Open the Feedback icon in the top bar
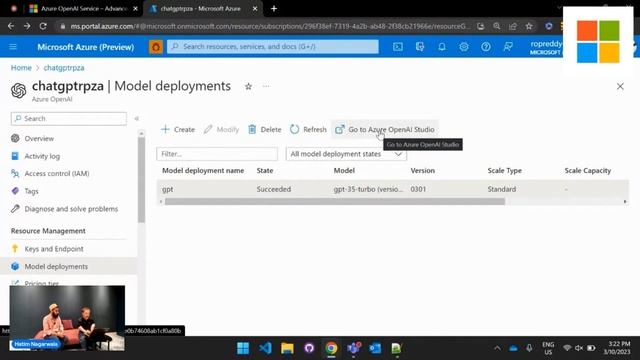 click(x=508, y=47)
